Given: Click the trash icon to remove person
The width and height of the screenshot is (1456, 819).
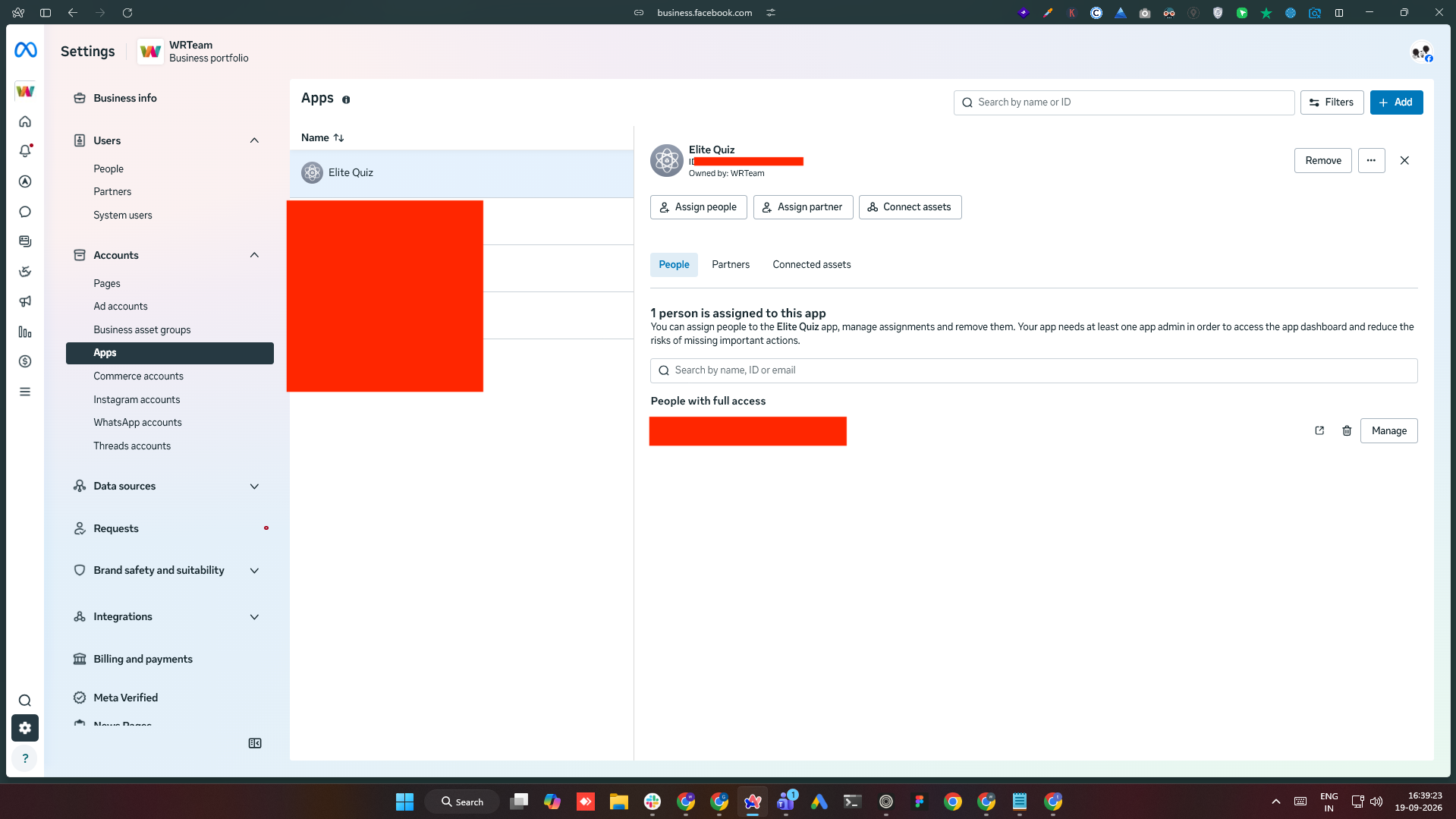Looking at the screenshot, I should pyautogui.click(x=1347, y=430).
